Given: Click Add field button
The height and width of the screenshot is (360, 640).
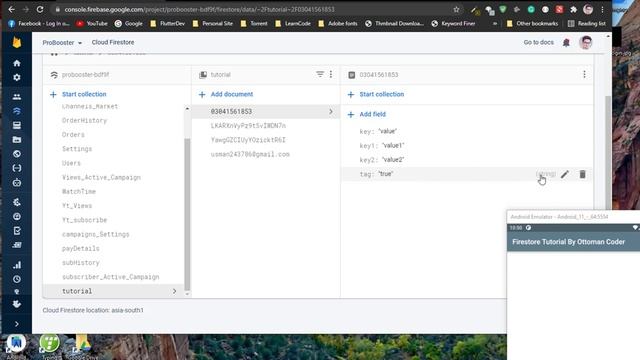Looking at the screenshot, I should coord(367,114).
